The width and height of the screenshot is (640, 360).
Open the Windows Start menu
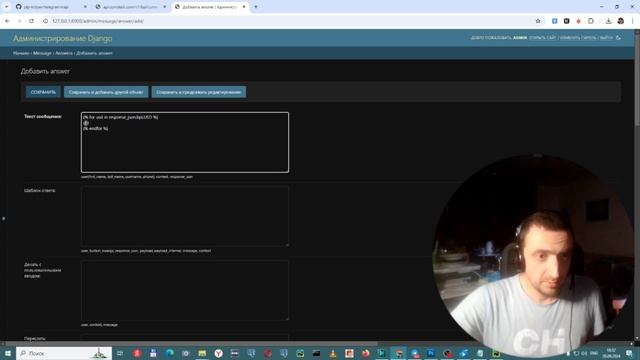click(7, 353)
